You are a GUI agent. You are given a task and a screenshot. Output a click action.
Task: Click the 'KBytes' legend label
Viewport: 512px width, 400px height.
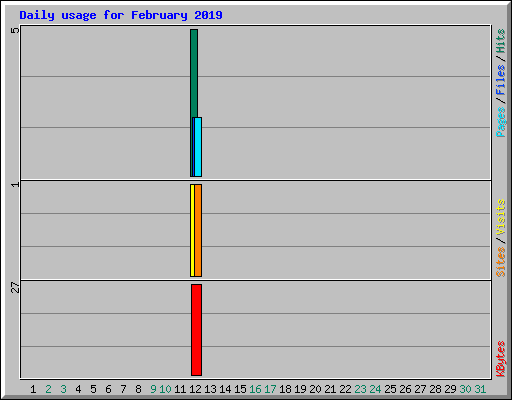pos(500,359)
